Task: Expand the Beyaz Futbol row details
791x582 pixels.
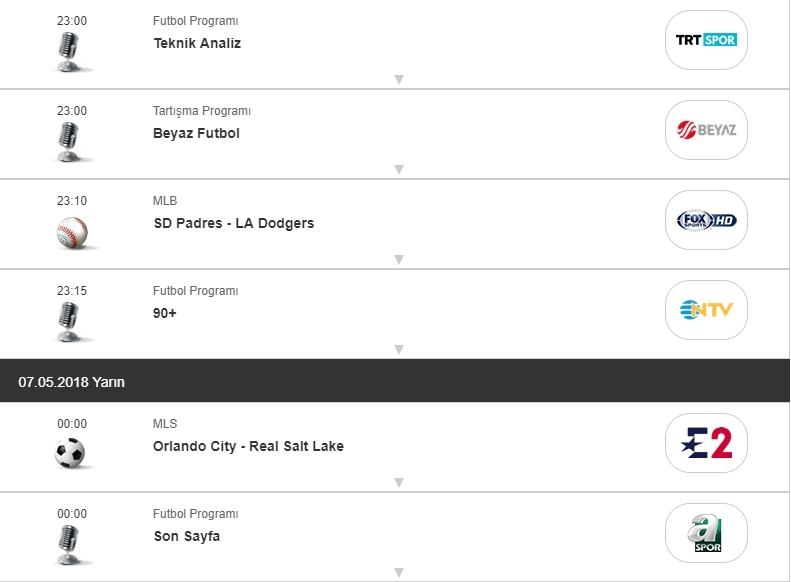Action: click(x=398, y=169)
